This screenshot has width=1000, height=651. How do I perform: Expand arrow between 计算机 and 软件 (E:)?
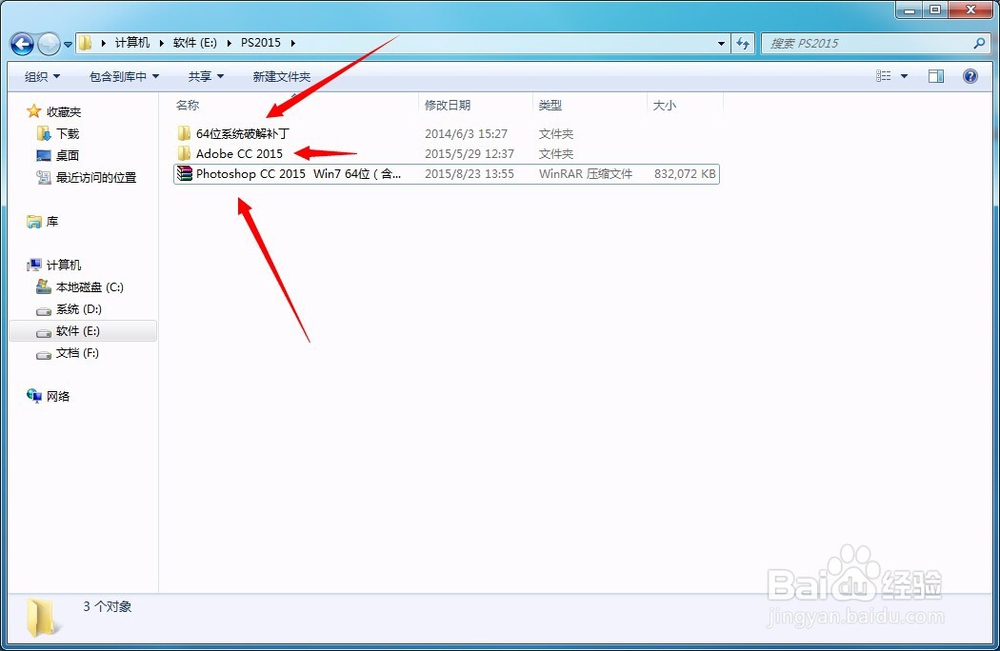tap(161, 43)
